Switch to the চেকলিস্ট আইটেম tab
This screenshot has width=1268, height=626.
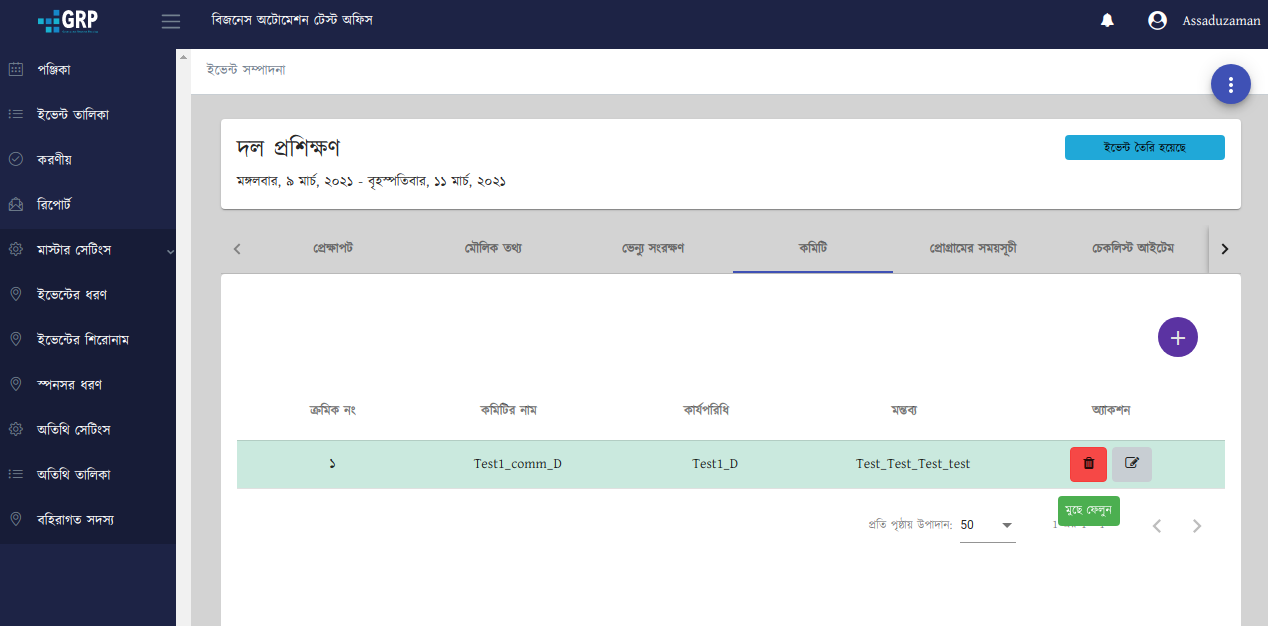[x=1133, y=248]
